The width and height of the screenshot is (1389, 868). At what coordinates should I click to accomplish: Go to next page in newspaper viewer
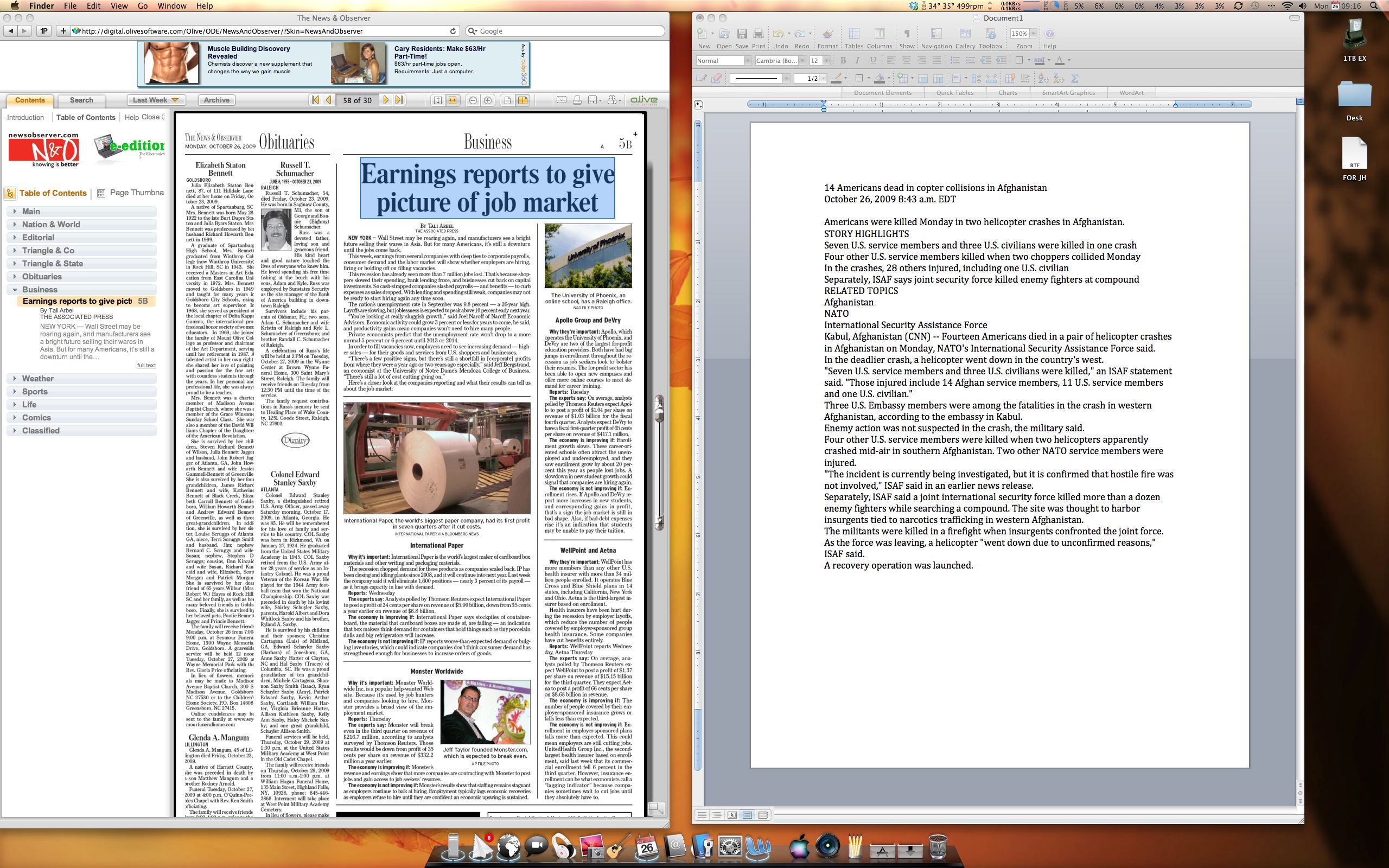coord(386,100)
